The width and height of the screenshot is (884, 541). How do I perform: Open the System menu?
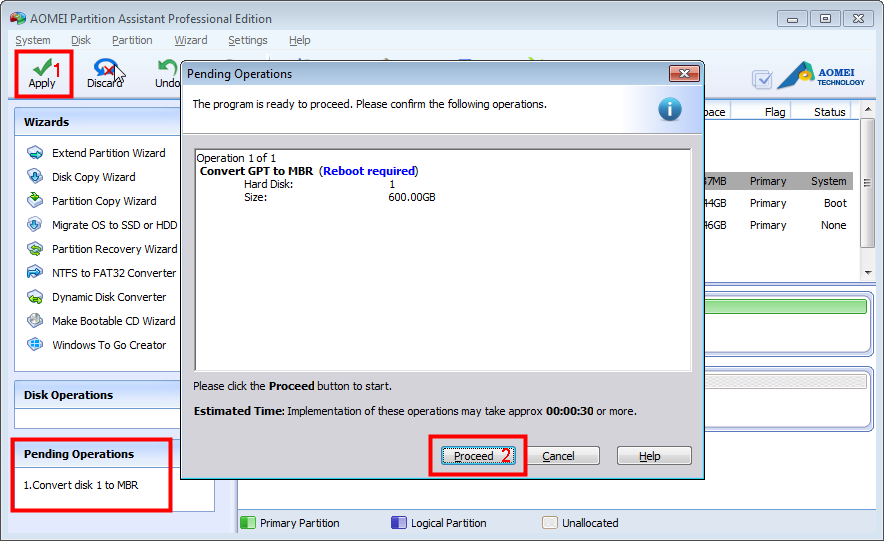(x=33, y=40)
